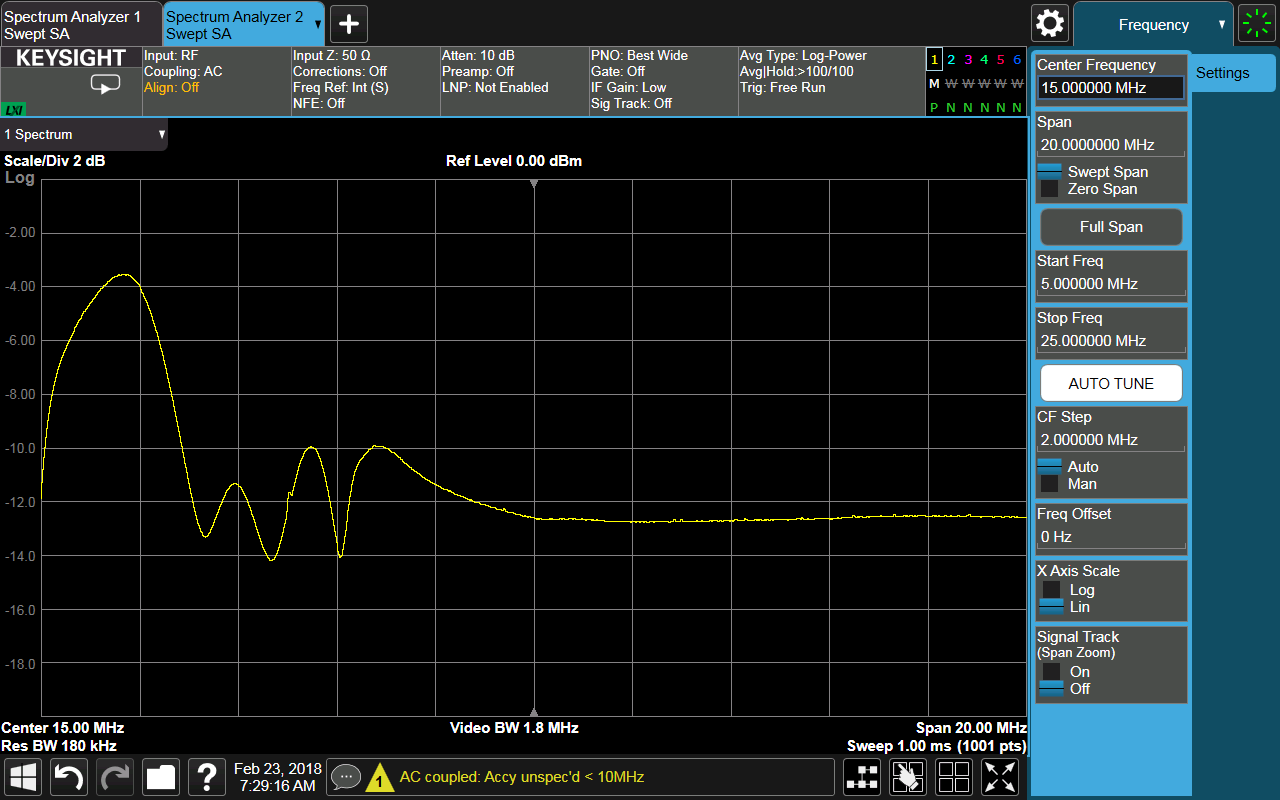This screenshot has width=1280, height=800.
Task: Click the Keysight screen preset icon
Action: [105, 85]
